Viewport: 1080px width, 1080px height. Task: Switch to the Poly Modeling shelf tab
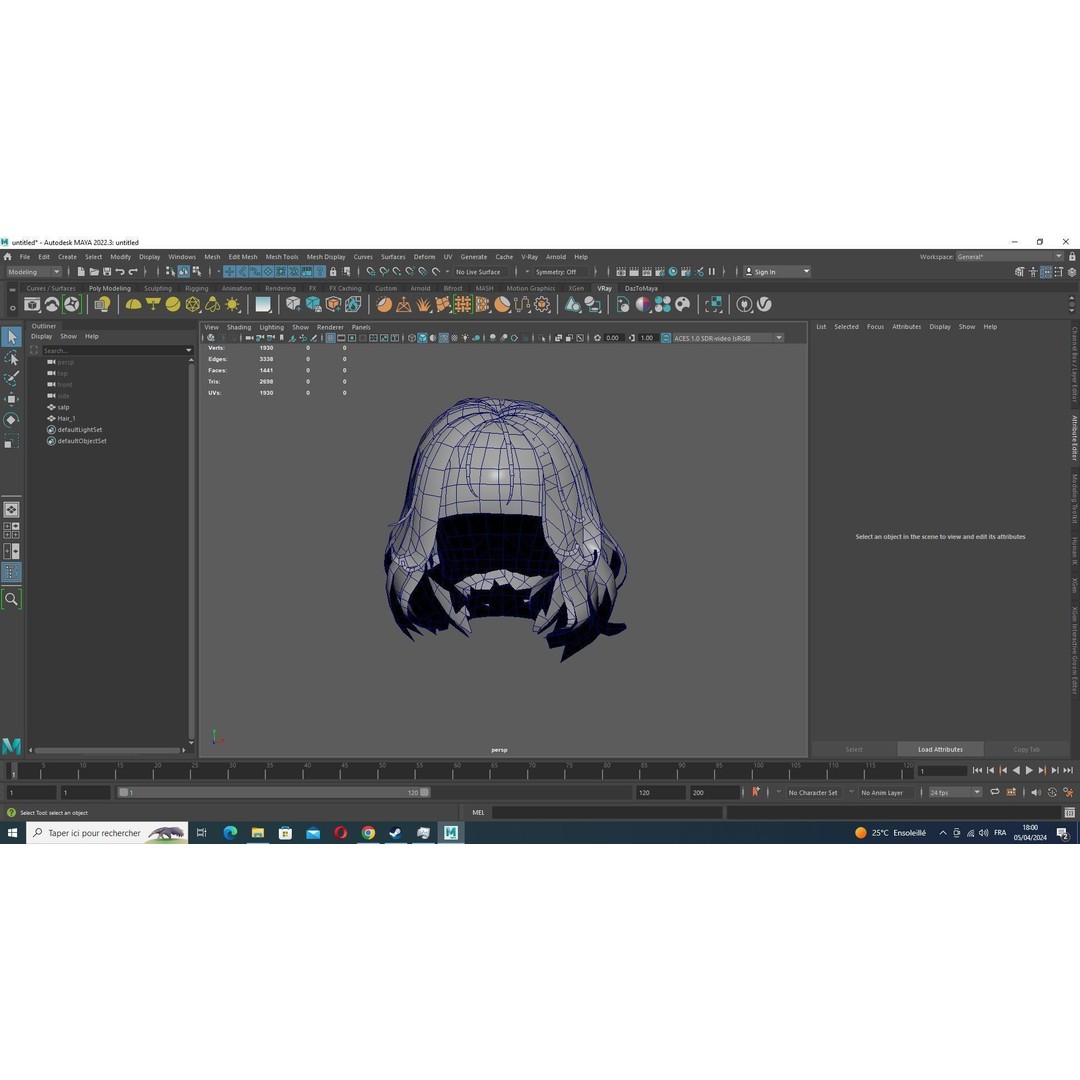110,289
